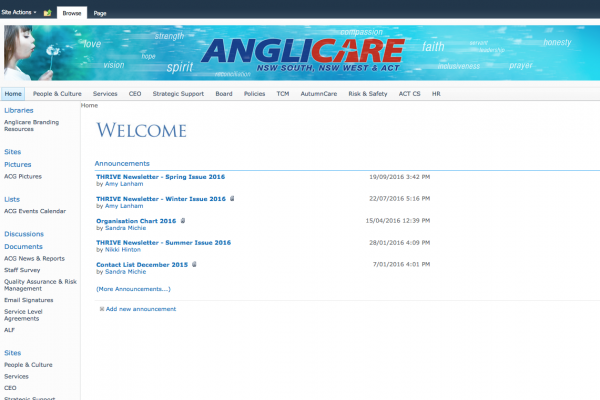Open People & Culture in the top navigation
The height and width of the screenshot is (400, 600).
(57, 94)
